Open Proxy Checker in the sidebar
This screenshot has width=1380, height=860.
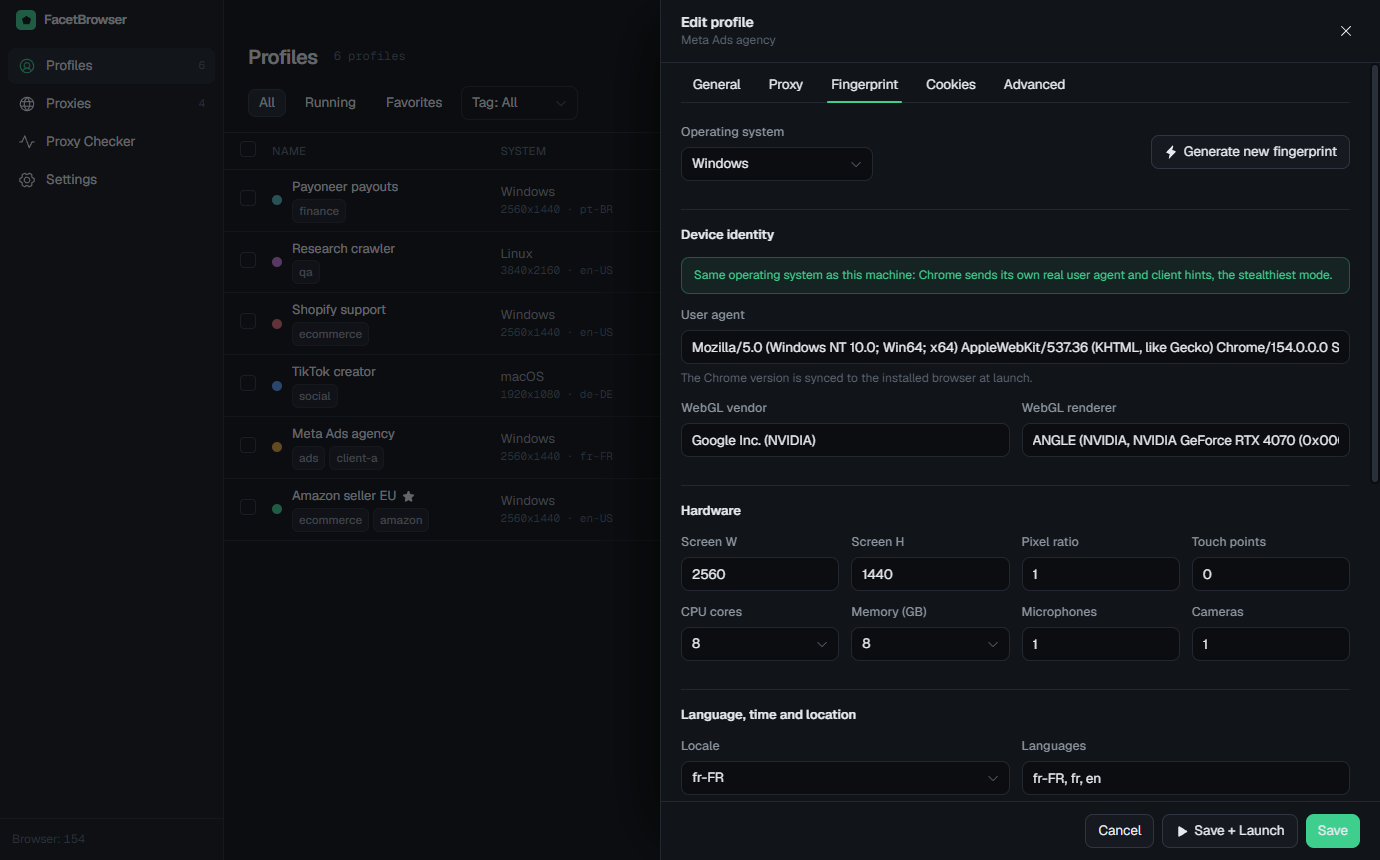[x=111, y=141]
